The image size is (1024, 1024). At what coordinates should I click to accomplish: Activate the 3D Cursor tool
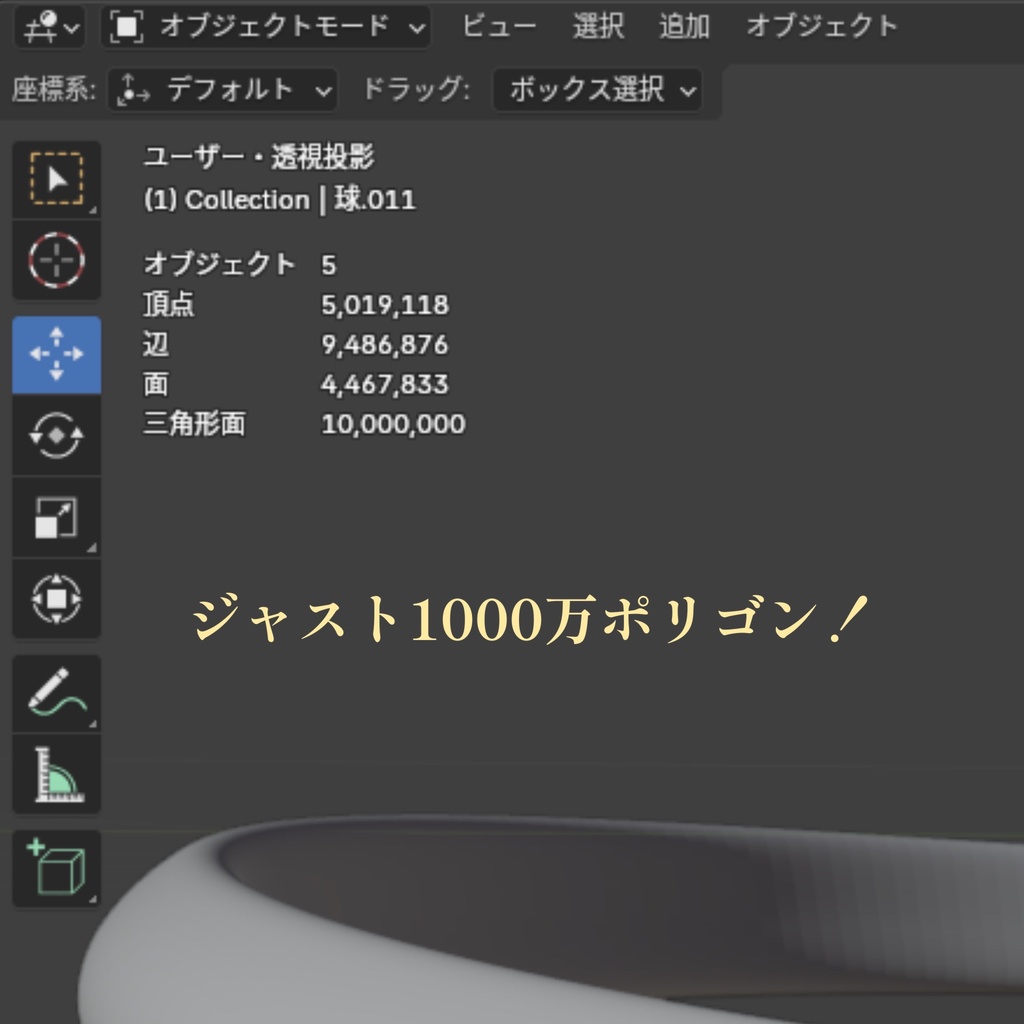[x=56, y=260]
